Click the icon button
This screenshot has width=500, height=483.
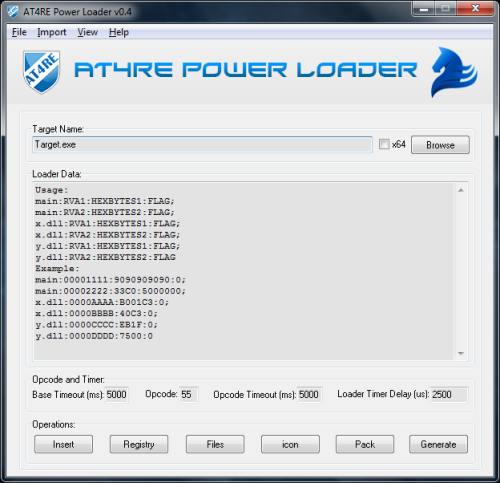tap(290, 444)
